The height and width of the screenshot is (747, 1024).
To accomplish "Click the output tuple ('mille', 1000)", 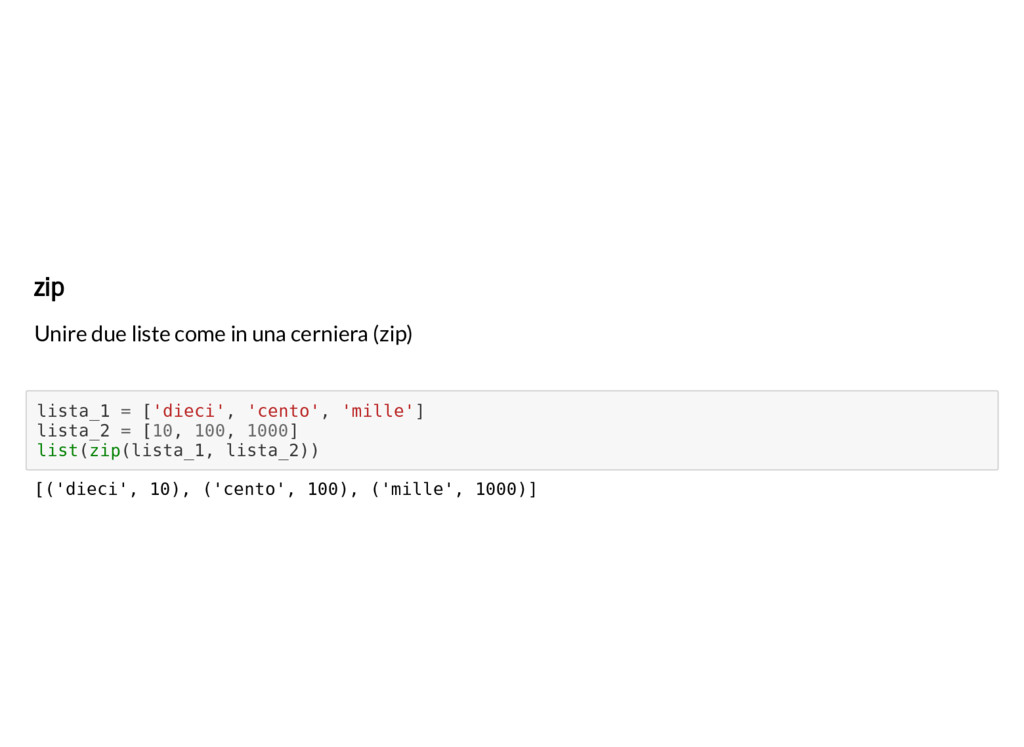I will coord(449,489).
